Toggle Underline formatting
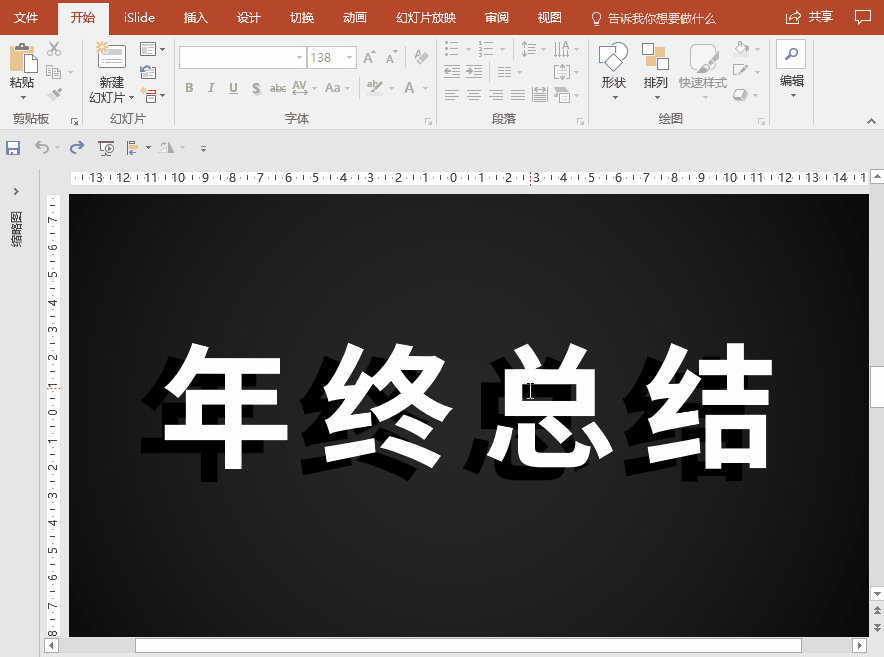 coord(233,89)
